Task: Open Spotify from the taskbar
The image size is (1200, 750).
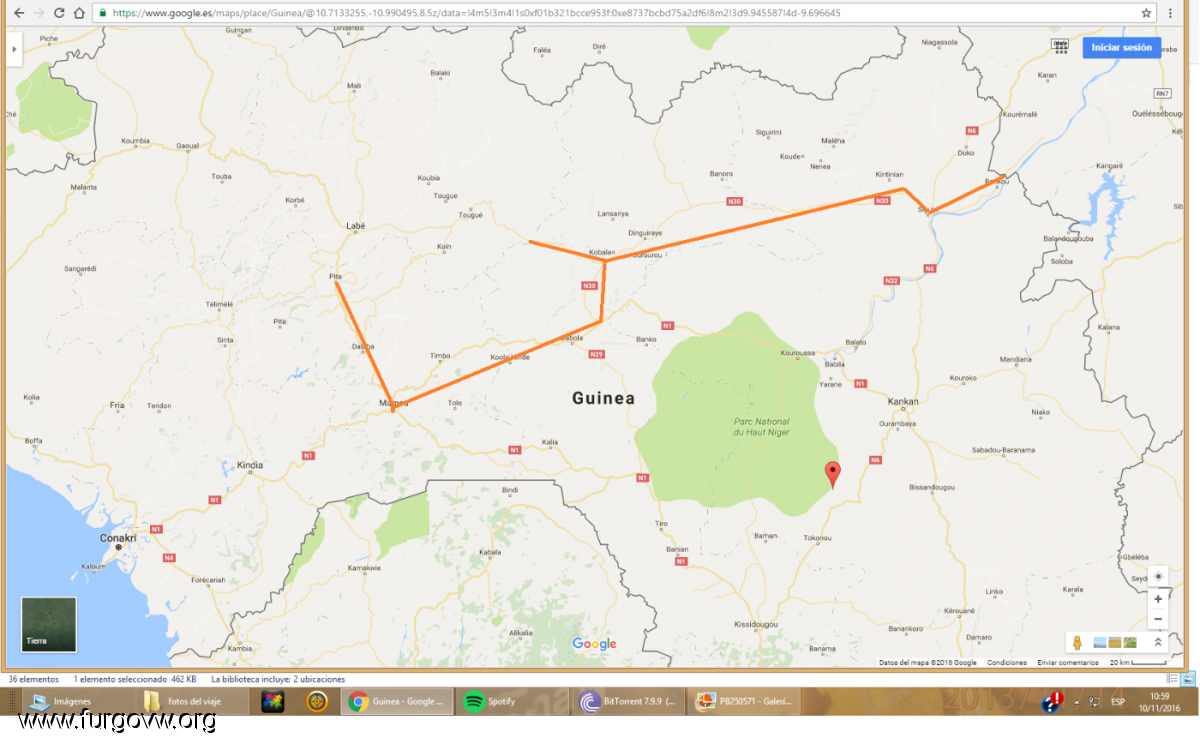Action: click(x=512, y=701)
